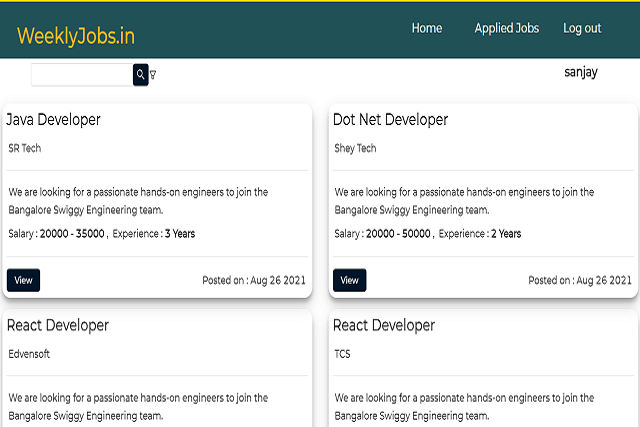
Task: Open the Edvensoft React Developer card title
Action: [58, 325]
